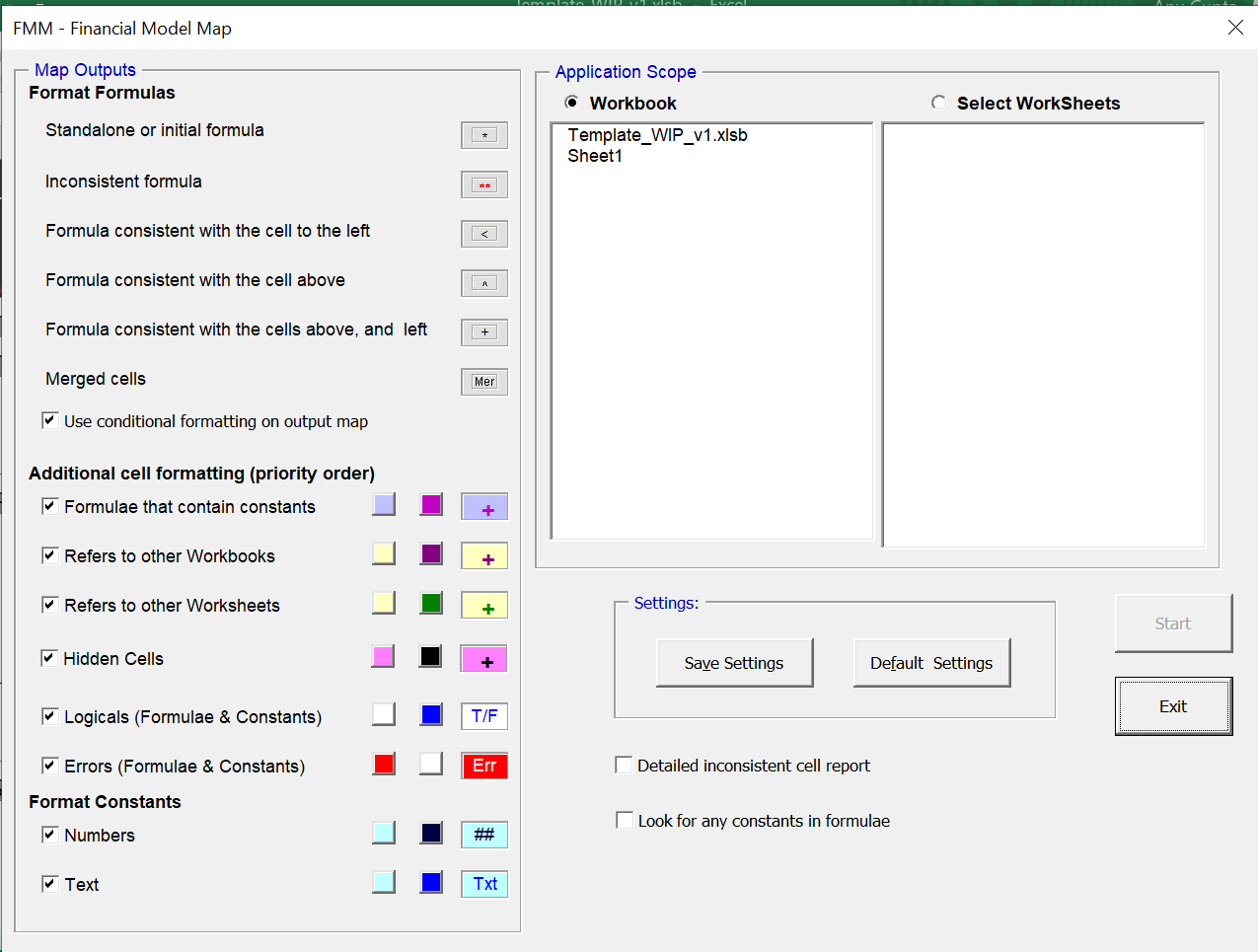Image resolution: width=1258 pixels, height=952 pixels.
Task: Click the above-and-left plus format button
Action: [484, 332]
